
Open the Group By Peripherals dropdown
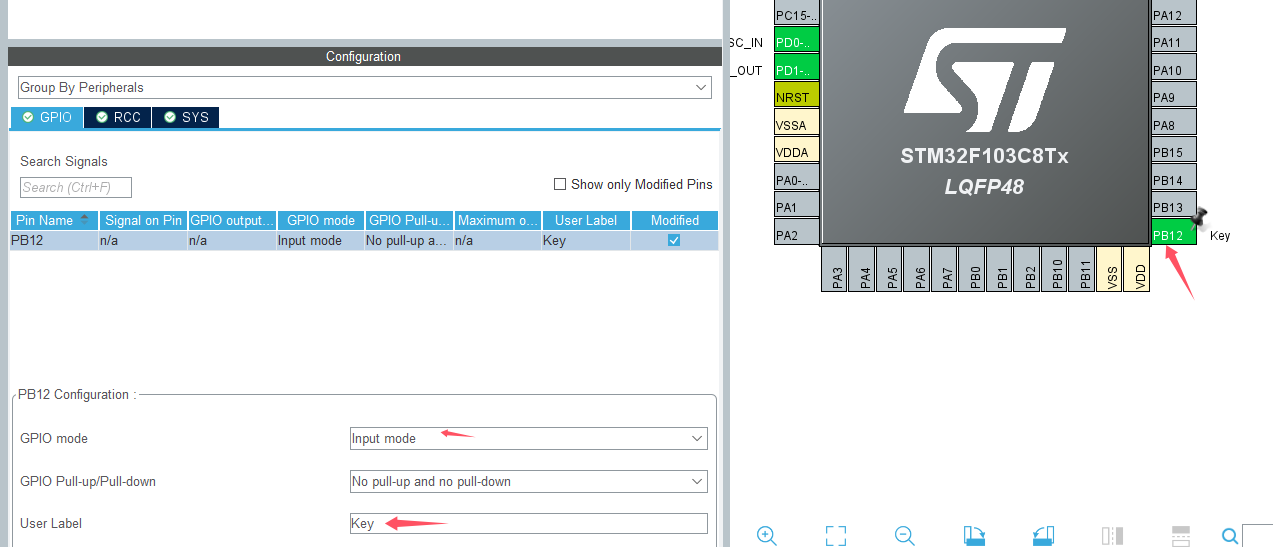[364, 88]
